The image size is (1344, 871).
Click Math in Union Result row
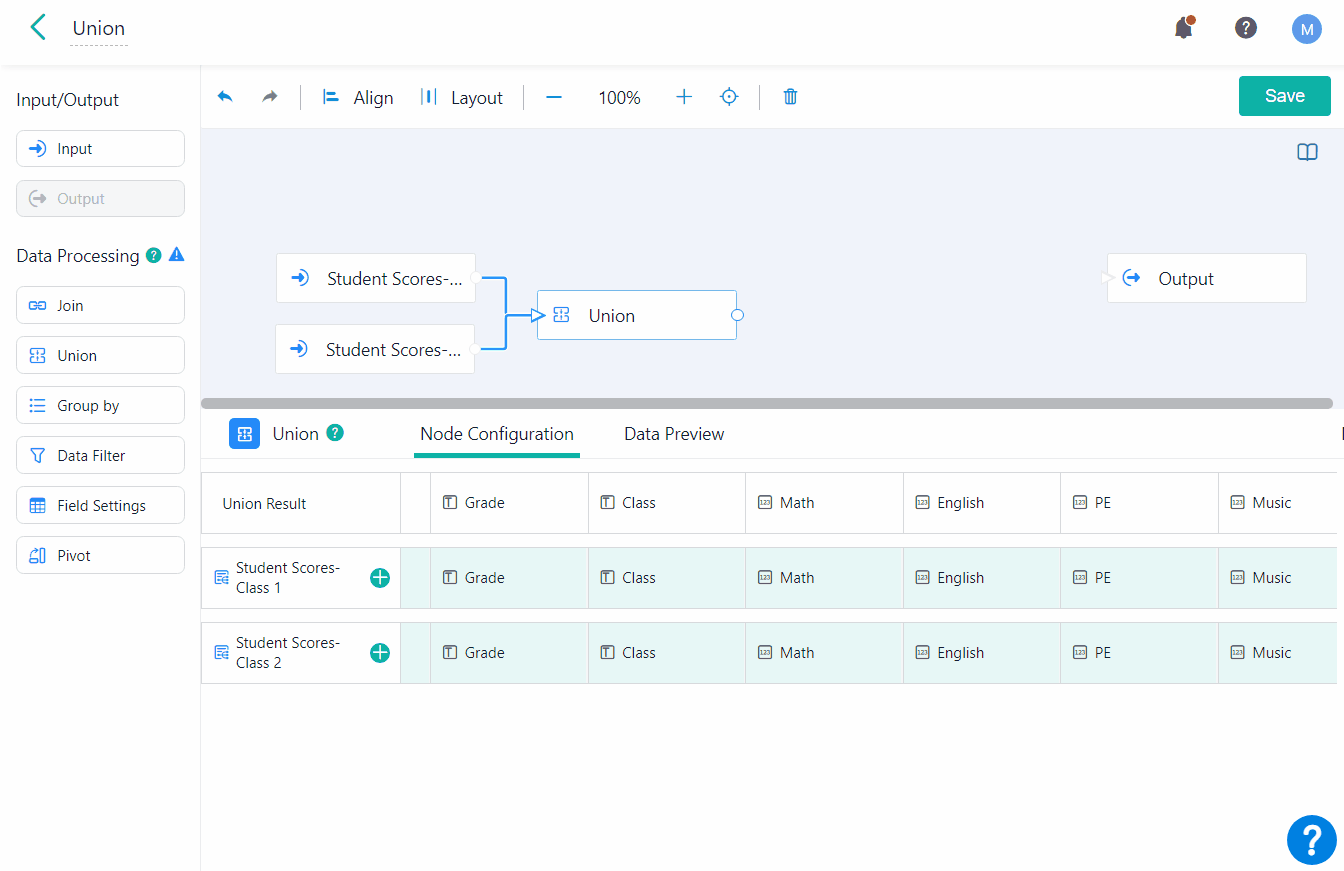[824, 503]
